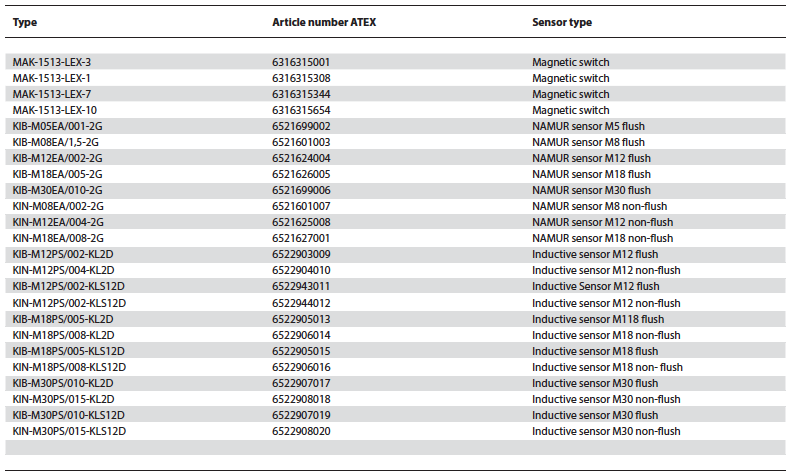The height and width of the screenshot is (476, 791).
Task: Click the Sensor type column header
Action: pyautogui.click(x=561, y=21)
